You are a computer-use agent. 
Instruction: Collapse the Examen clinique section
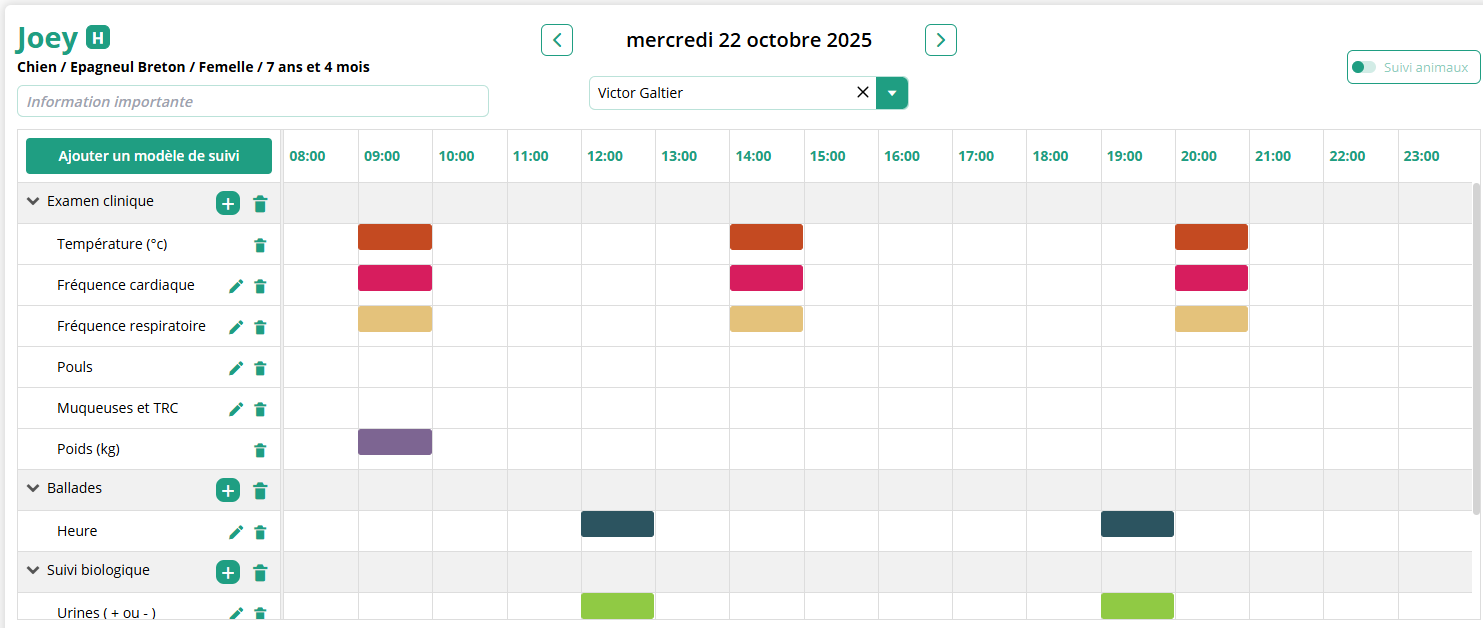(33, 201)
